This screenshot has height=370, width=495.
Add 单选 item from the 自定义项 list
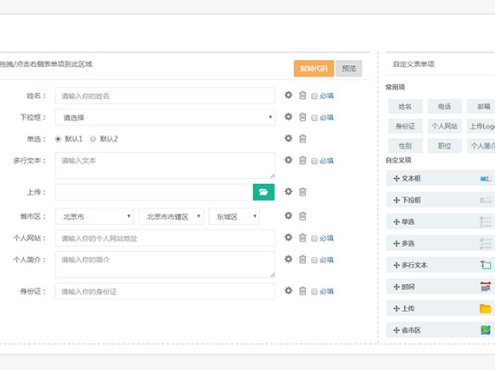441,222
